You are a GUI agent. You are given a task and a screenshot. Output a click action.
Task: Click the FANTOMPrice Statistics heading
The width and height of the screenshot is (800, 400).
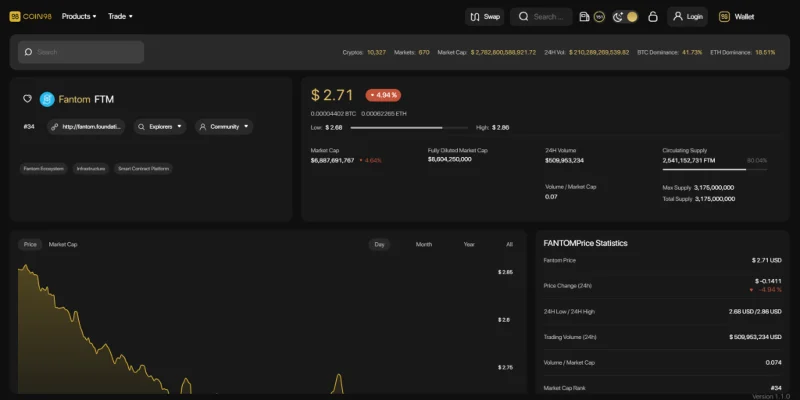click(585, 243)
